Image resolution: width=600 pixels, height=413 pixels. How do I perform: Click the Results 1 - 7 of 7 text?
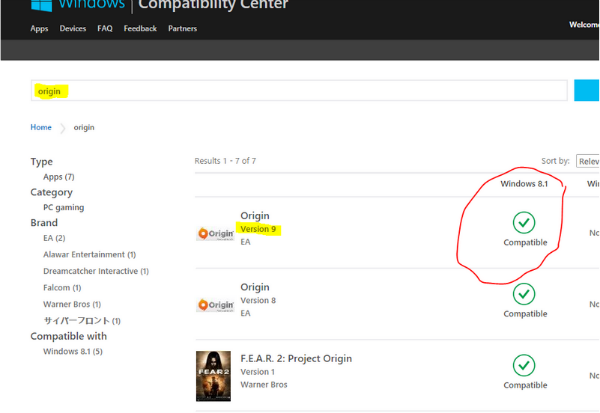[x=225, y=161]
